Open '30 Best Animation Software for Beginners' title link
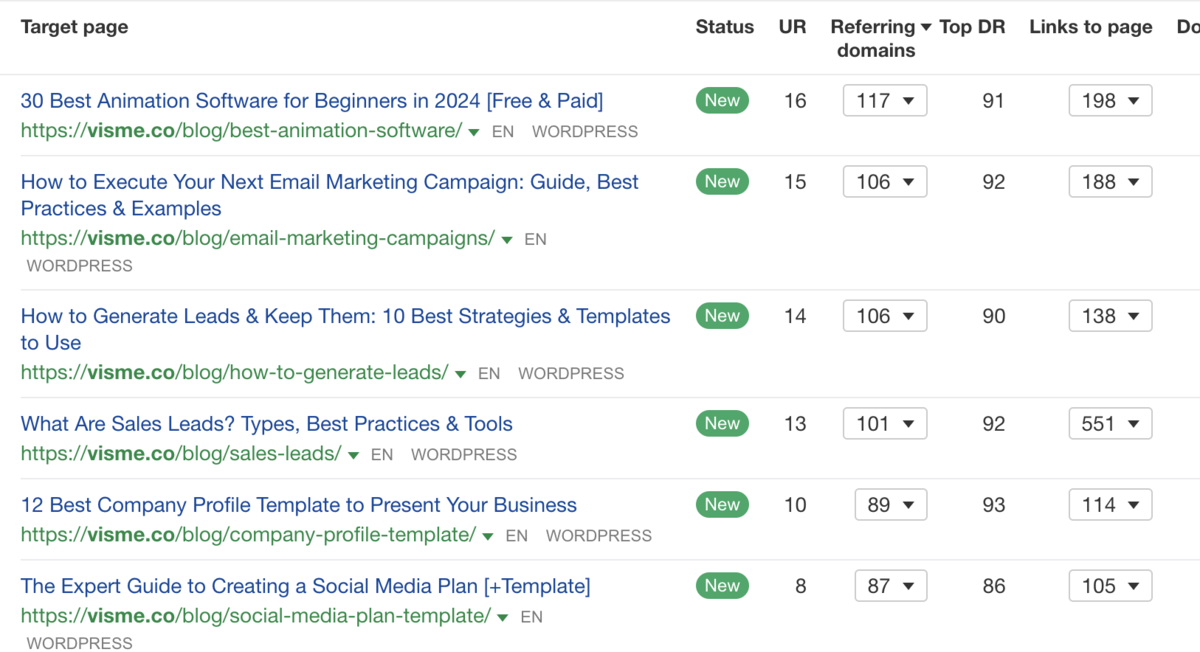The image size is (1200, 652). [x=312, y=101]
